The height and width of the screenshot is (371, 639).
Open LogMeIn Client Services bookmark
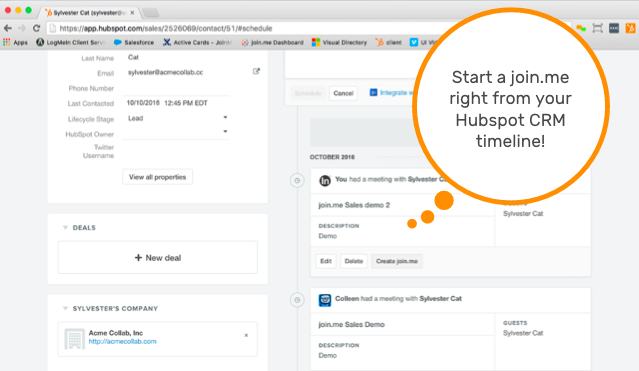pos(71,42)
